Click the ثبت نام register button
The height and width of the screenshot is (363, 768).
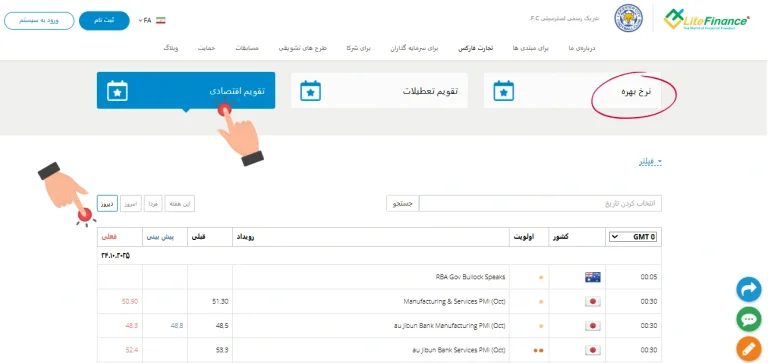point(104,21)
